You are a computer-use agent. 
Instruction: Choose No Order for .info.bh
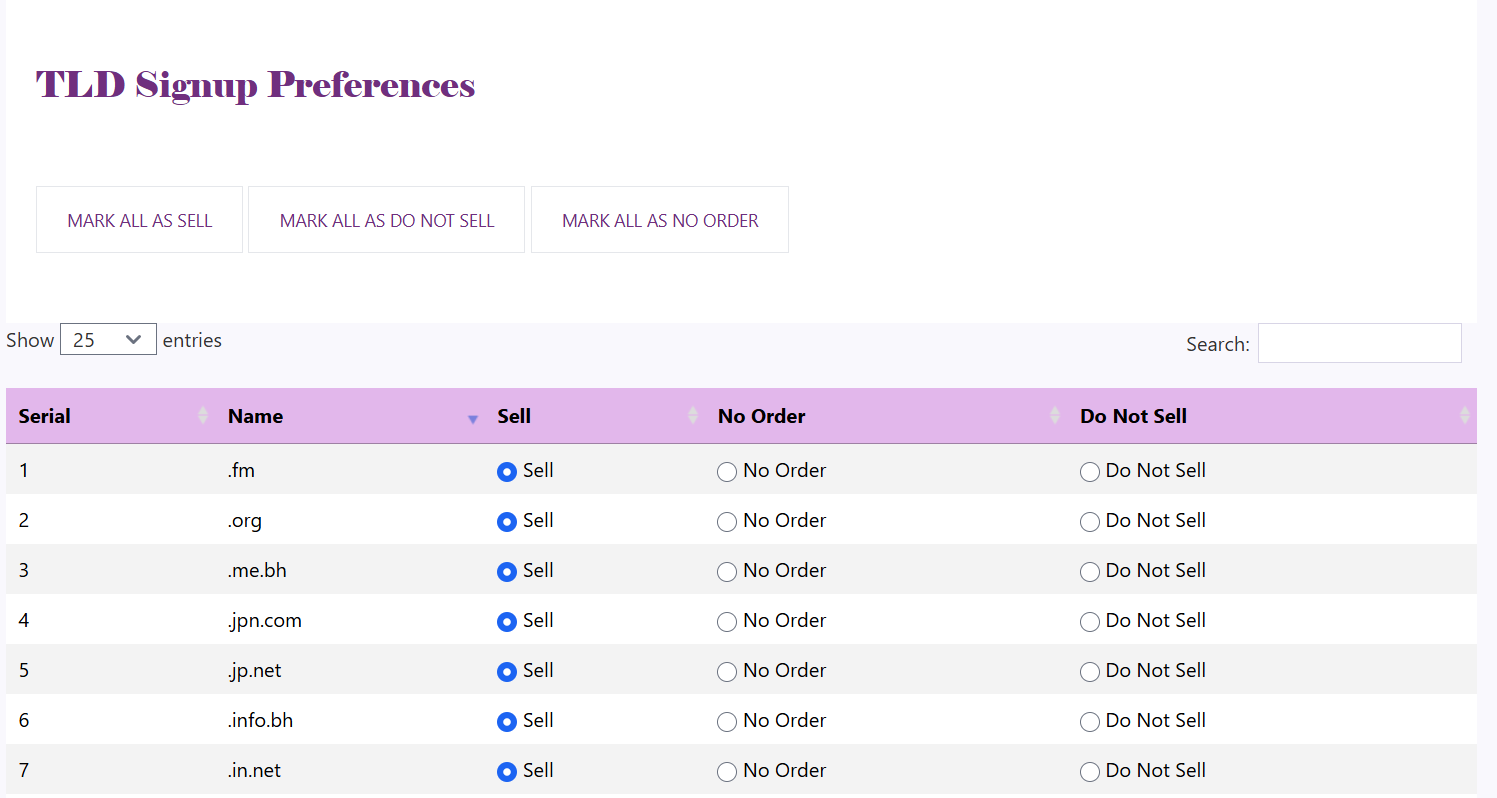(727, 722)
